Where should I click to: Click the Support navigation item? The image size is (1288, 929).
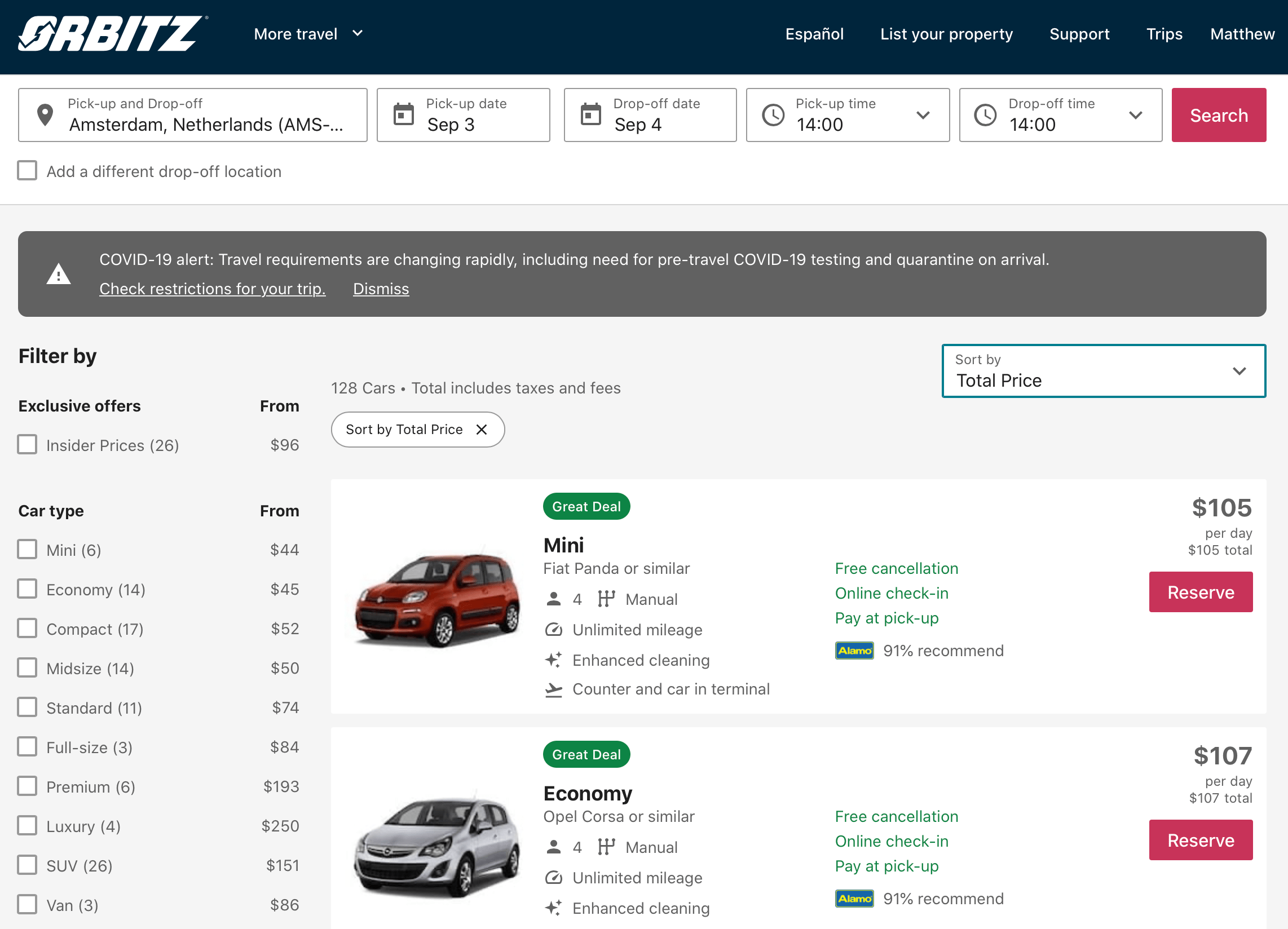click(1079, 34)
